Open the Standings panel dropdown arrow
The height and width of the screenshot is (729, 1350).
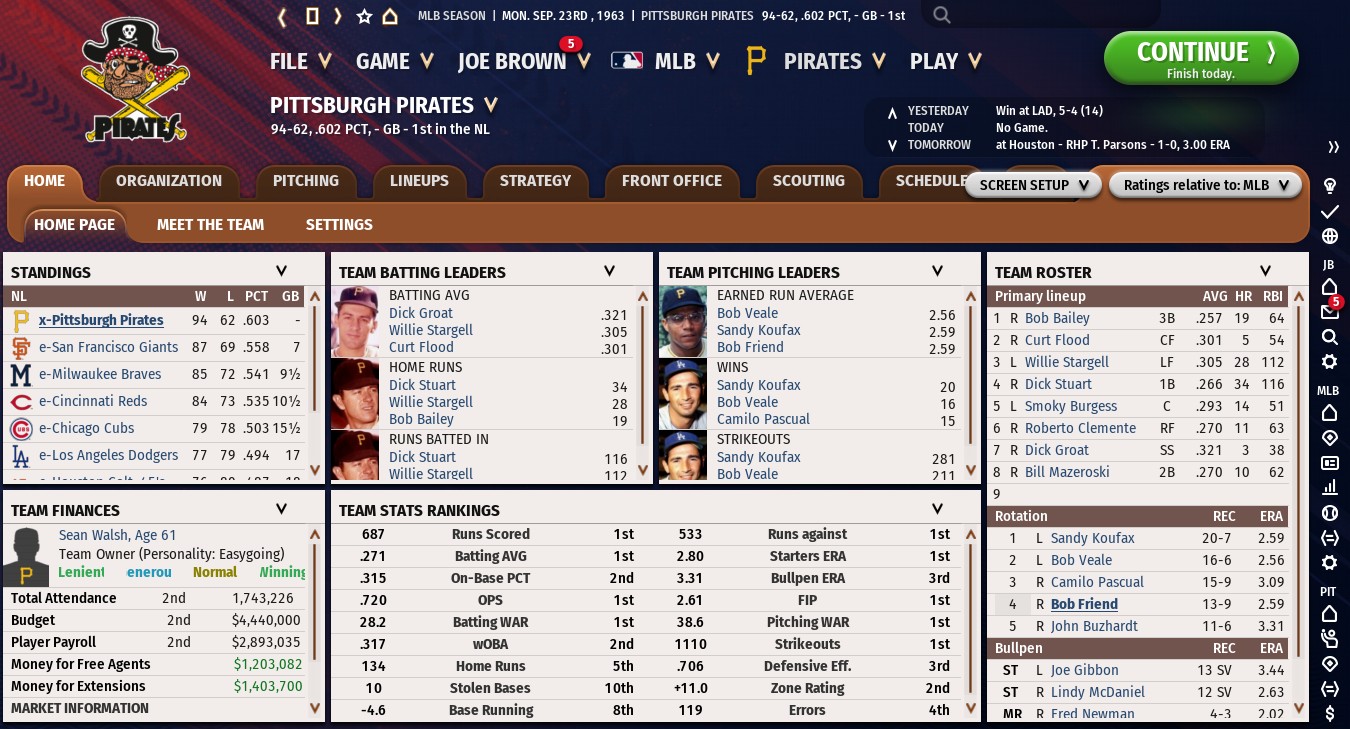click(x=281, y=271)
